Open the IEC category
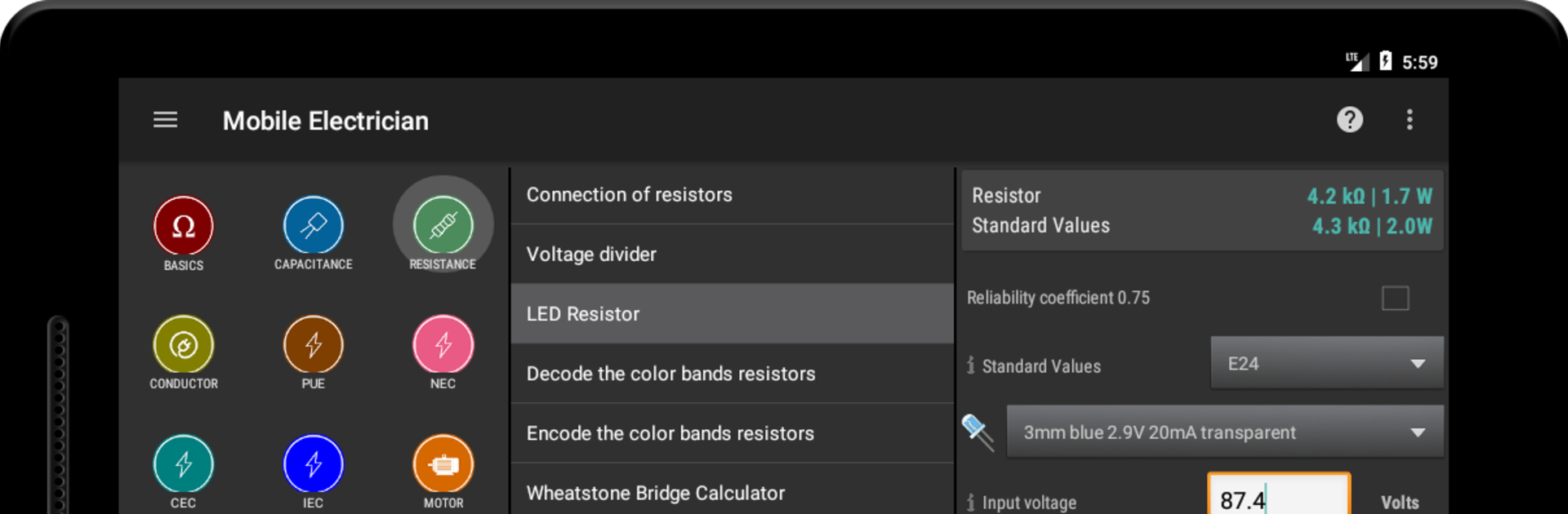The width and height of the screenshot is (1568, 514). click(x=313, y=464)
